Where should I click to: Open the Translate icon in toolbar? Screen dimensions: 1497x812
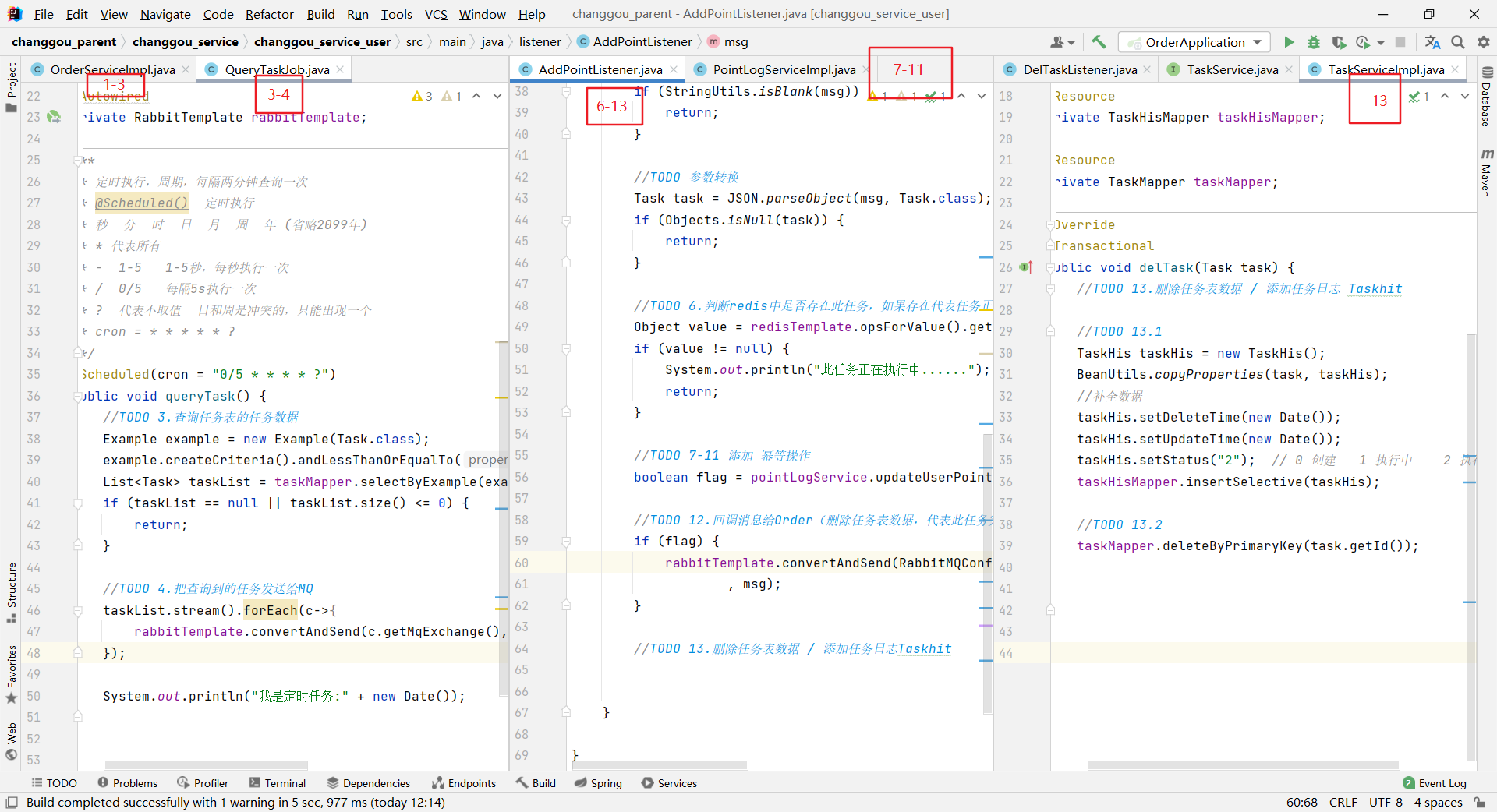(1433, 42)
